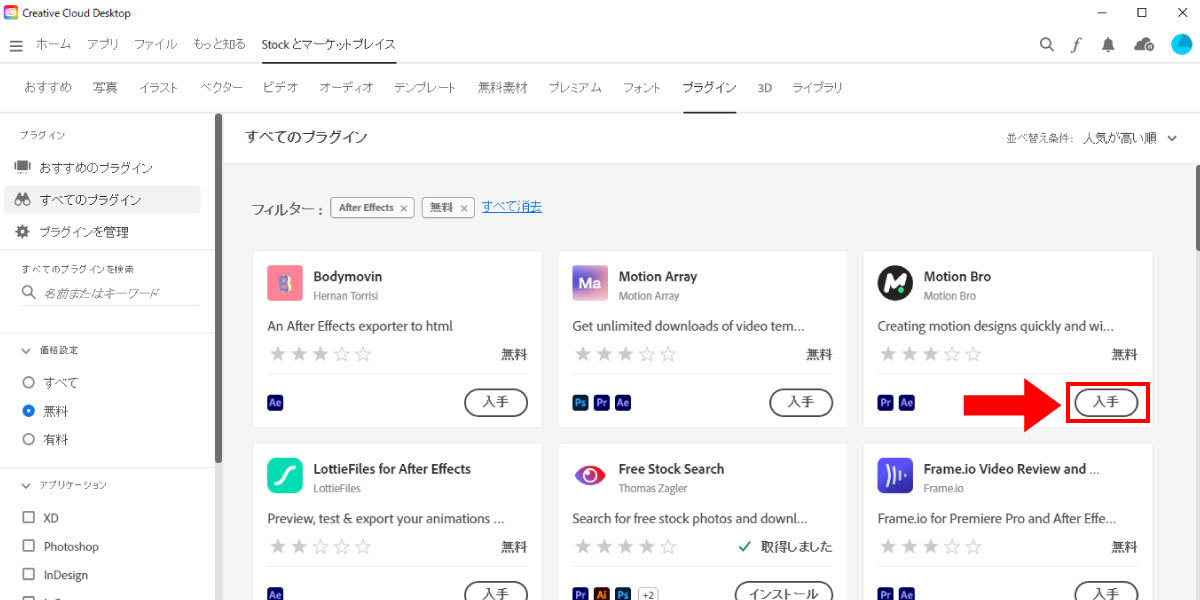Click the すべて消去 clear filters link
This screenshot has height=600, width=1200.
512,207
